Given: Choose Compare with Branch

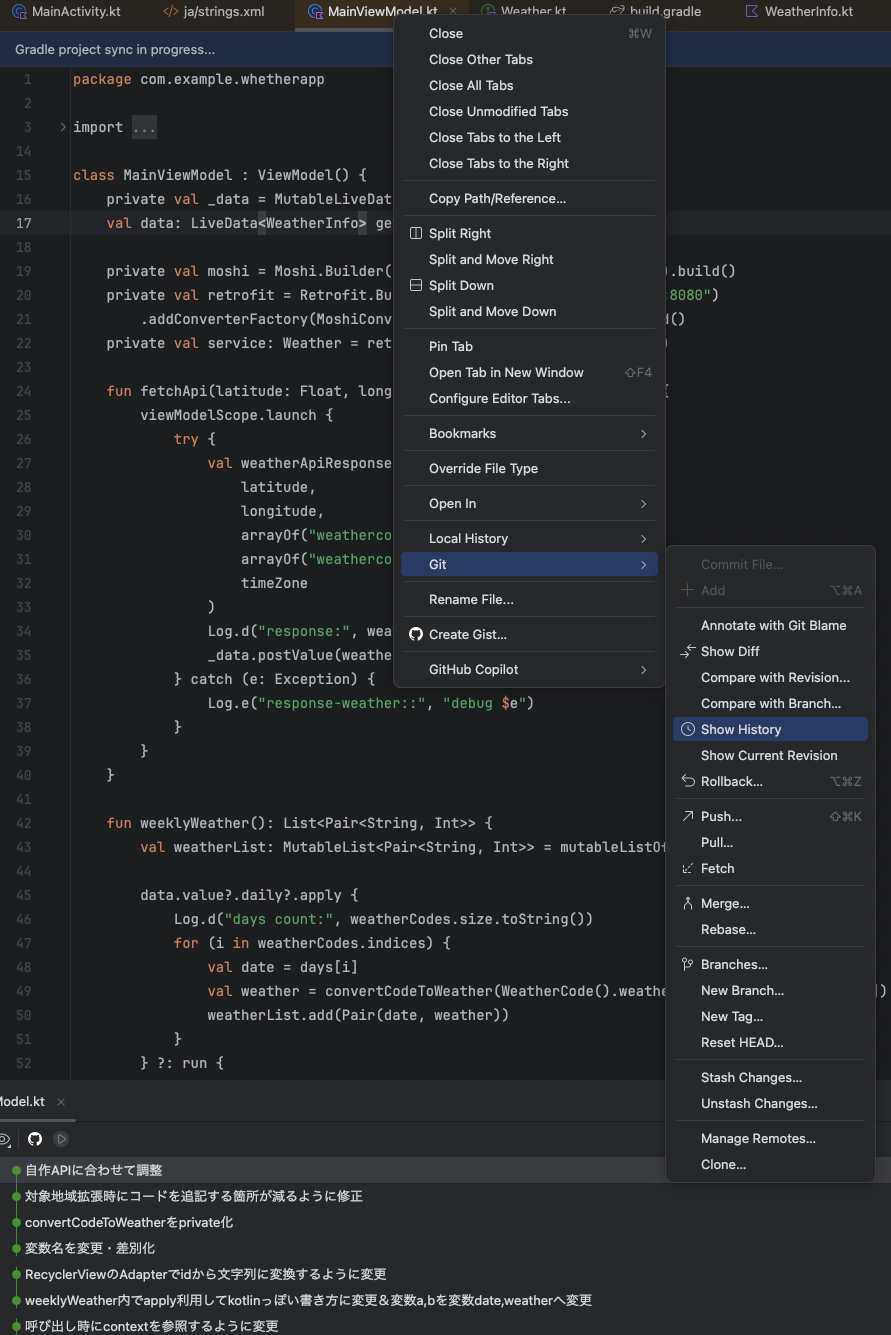Looking at the screenshot, I should (770, 703).
